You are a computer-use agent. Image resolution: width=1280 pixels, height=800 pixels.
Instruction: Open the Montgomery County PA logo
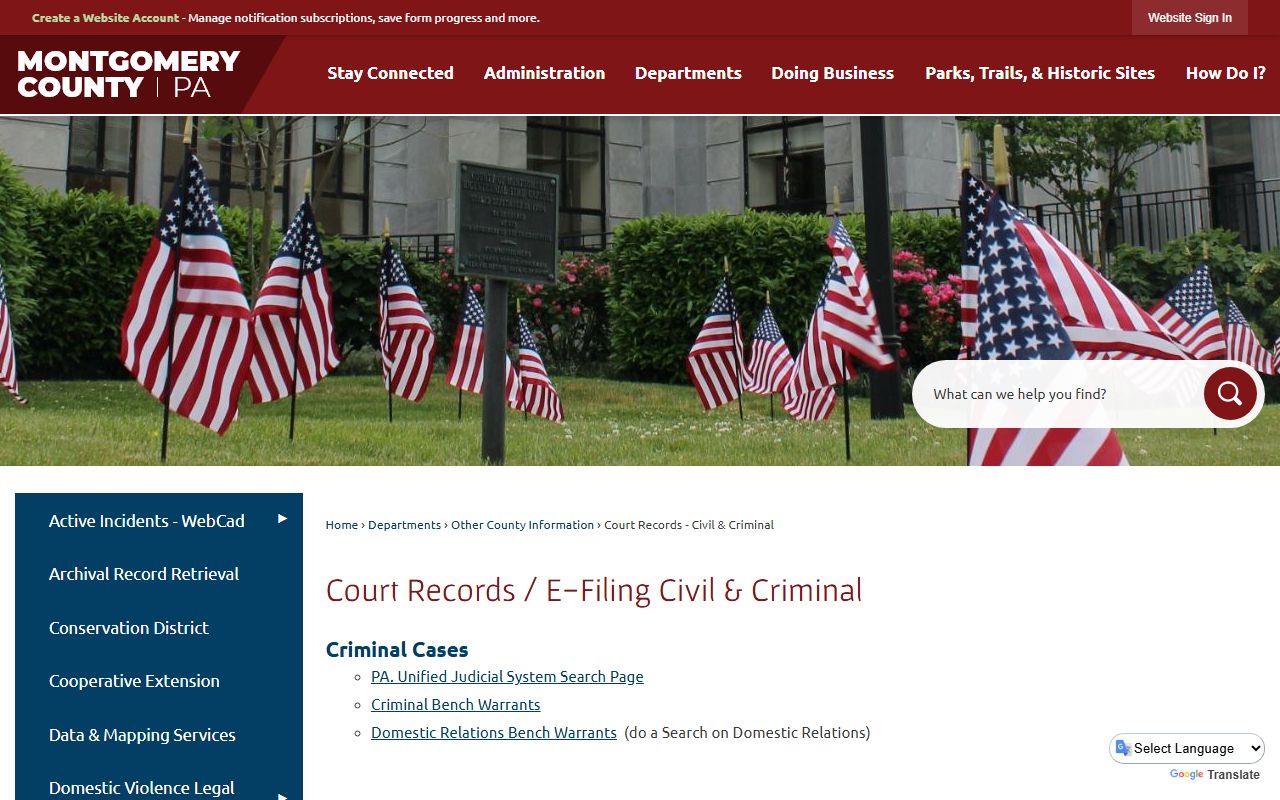tap(129, 74)
